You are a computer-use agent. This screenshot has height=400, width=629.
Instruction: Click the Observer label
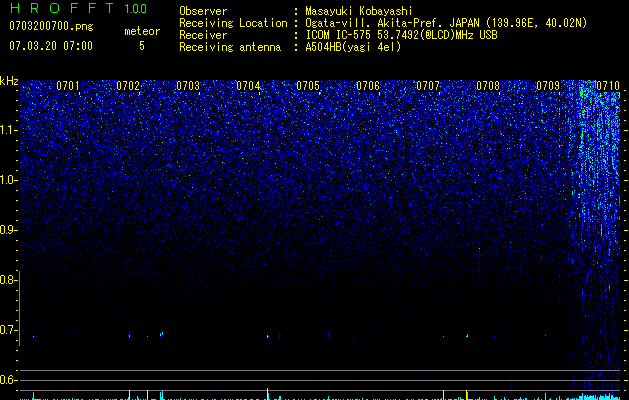tap(203, 11)
